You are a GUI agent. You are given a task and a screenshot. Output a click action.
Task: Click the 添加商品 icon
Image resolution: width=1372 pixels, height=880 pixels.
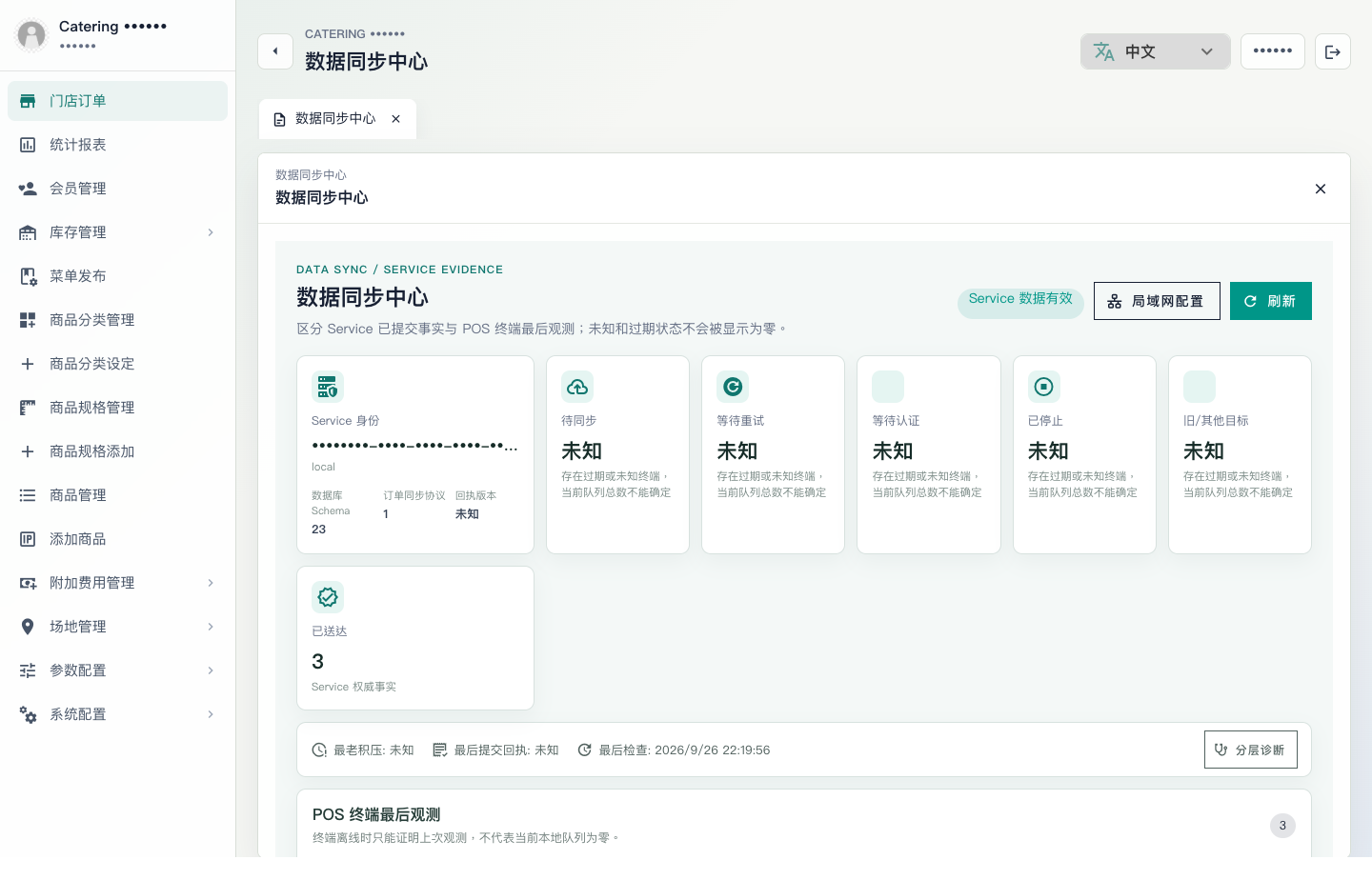[28, 539]
